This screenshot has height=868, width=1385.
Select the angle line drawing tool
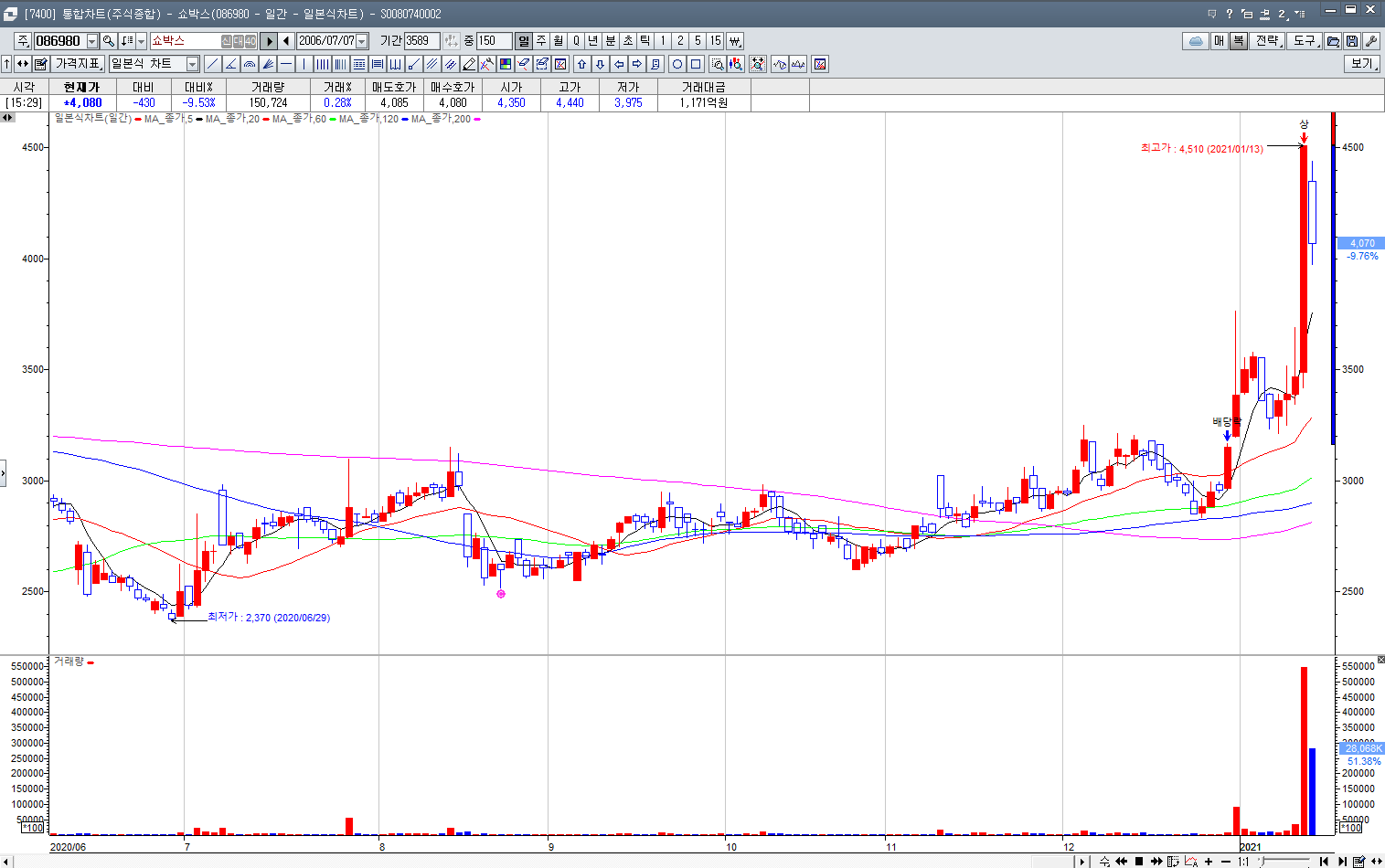tap(231, 64)
